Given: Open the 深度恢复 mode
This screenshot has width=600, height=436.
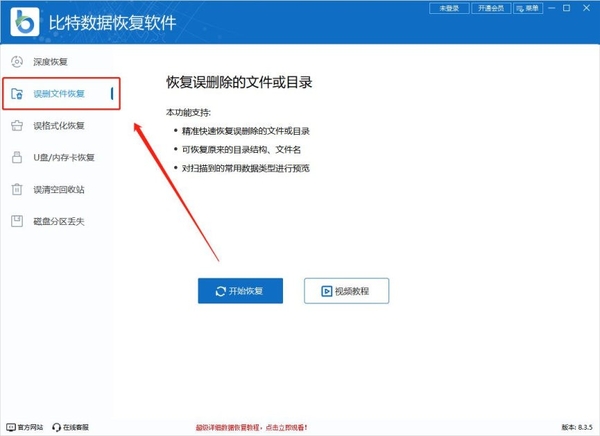Looking at the screenshot, I should pos(57,62).
